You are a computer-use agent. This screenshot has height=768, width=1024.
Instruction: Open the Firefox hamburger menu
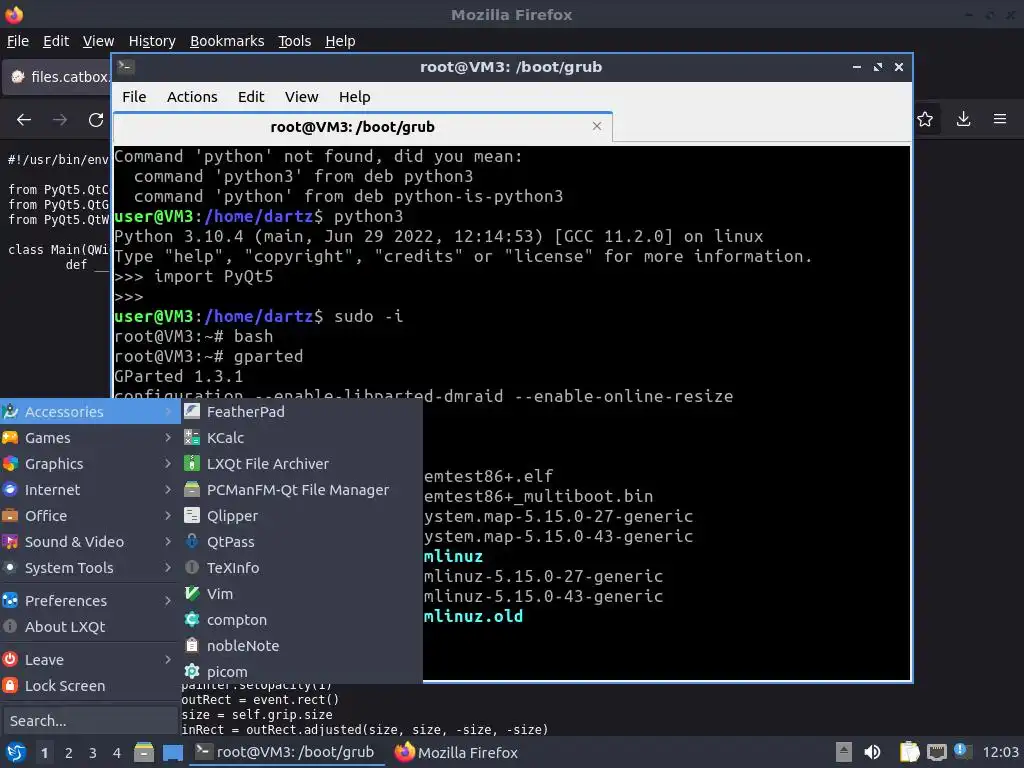coord(1000,119)
